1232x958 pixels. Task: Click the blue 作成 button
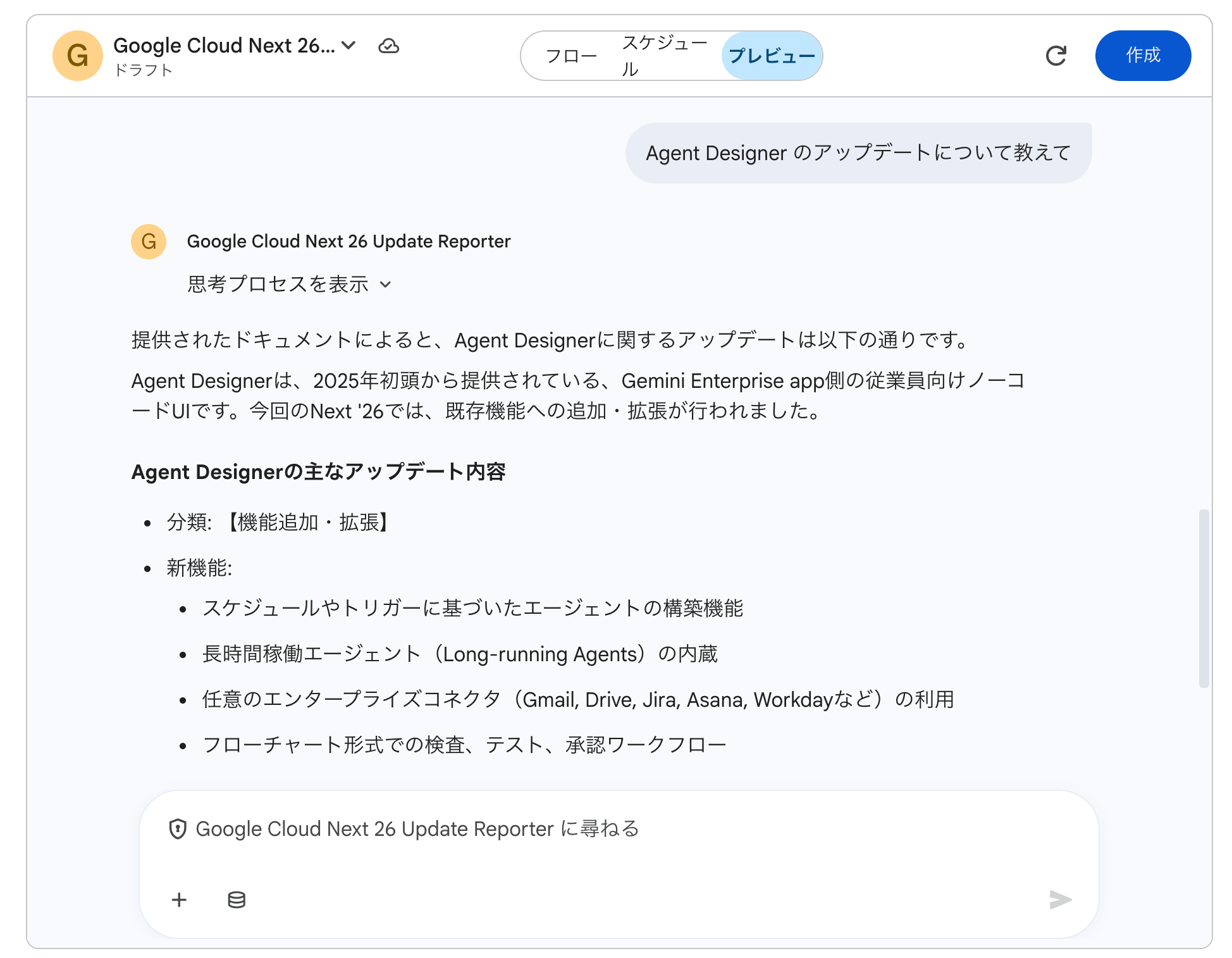point(1142,56)
